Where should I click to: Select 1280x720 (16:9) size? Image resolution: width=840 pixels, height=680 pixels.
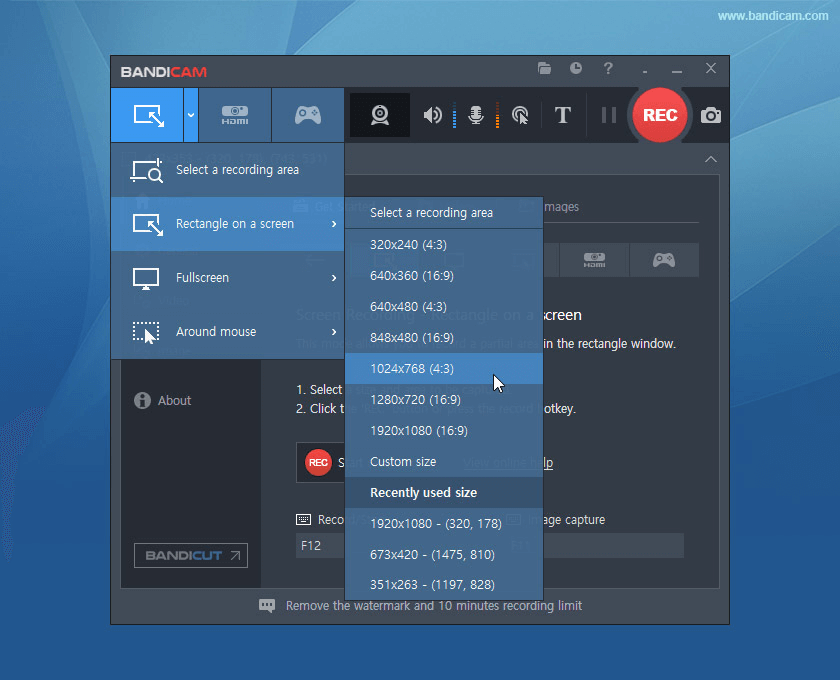tap(444, 400)
